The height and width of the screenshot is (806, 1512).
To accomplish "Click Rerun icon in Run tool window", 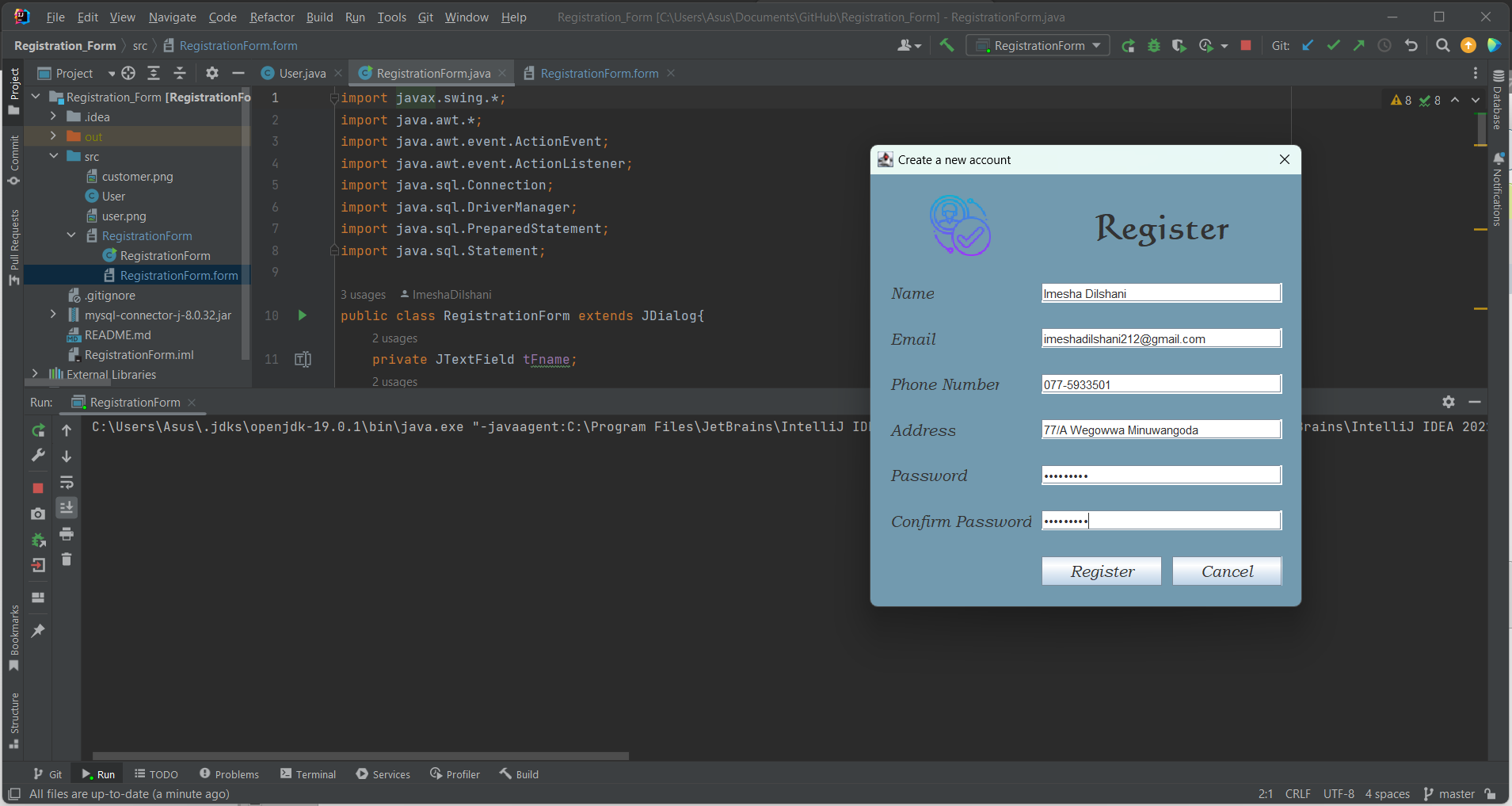I will click(x=38, y=430).
